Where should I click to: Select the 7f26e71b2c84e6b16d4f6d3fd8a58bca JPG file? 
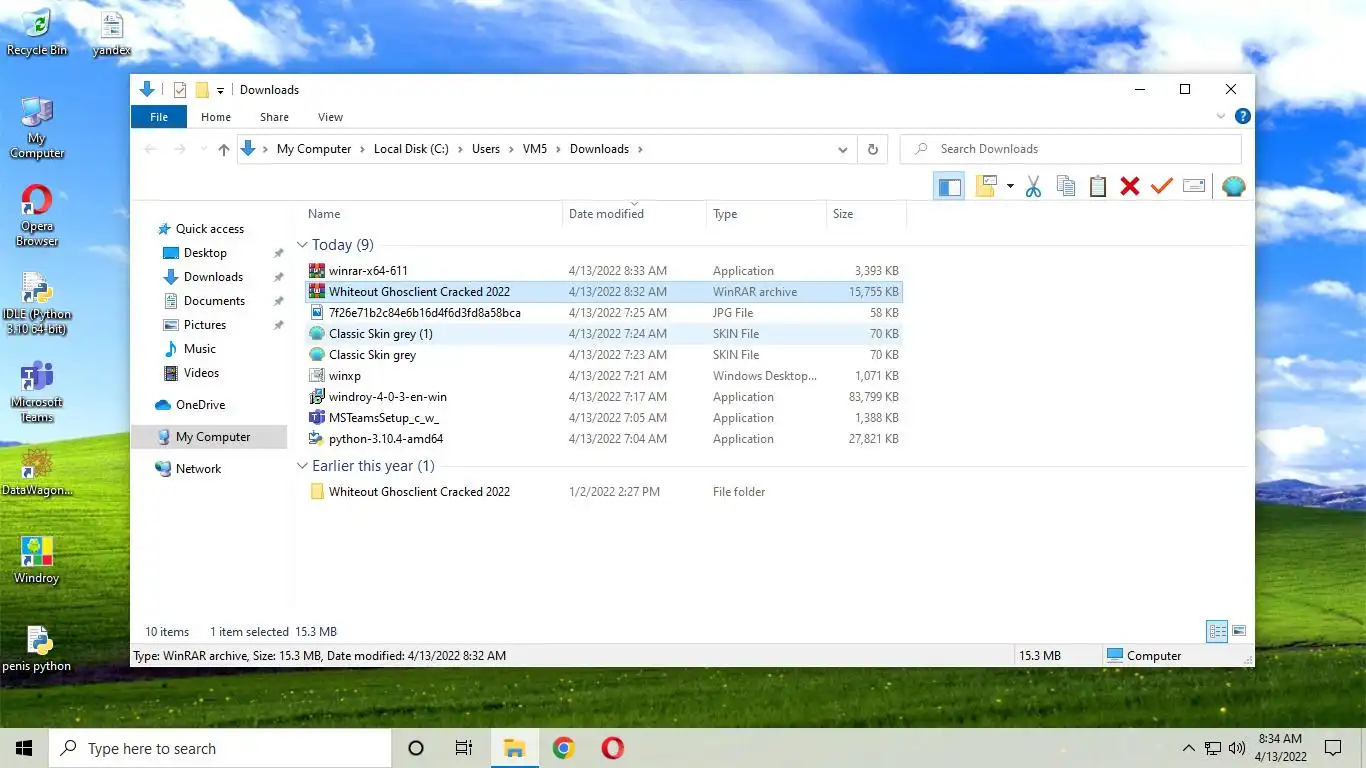point(603,313)
